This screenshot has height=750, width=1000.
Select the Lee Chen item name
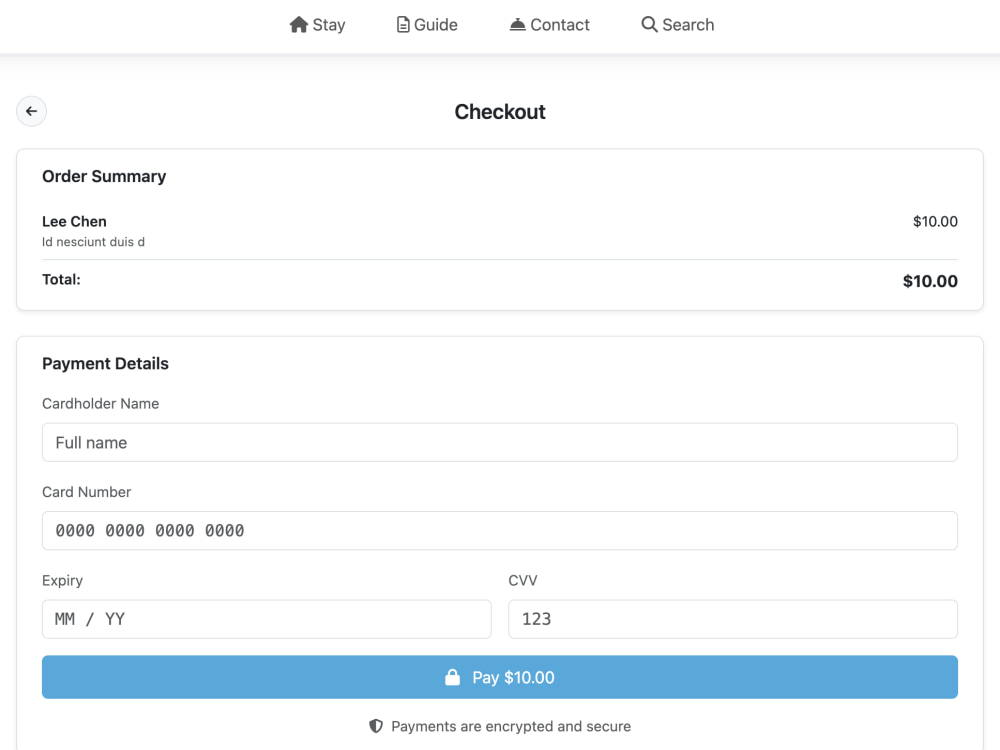[x=74, y=221]
